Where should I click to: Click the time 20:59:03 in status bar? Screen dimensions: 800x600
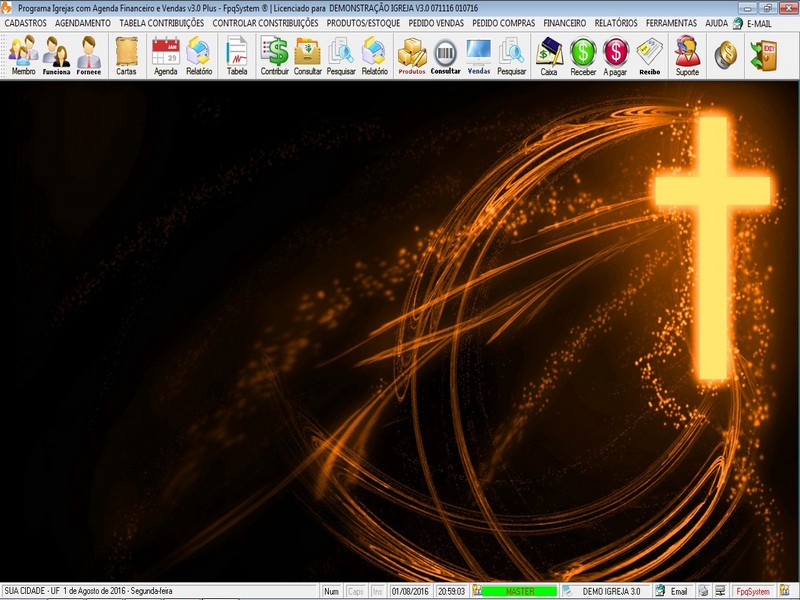point(451,591)
